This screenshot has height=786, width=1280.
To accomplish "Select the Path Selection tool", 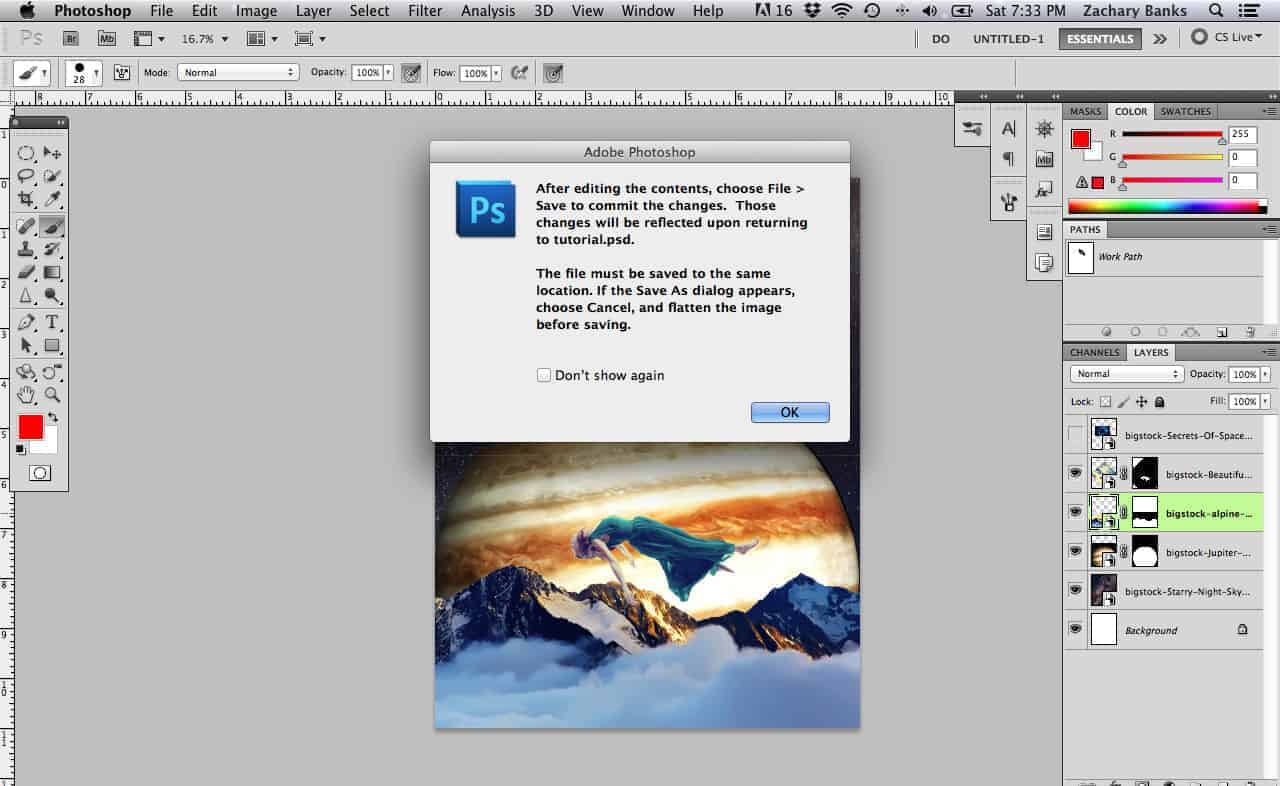I will click(26, 345).
